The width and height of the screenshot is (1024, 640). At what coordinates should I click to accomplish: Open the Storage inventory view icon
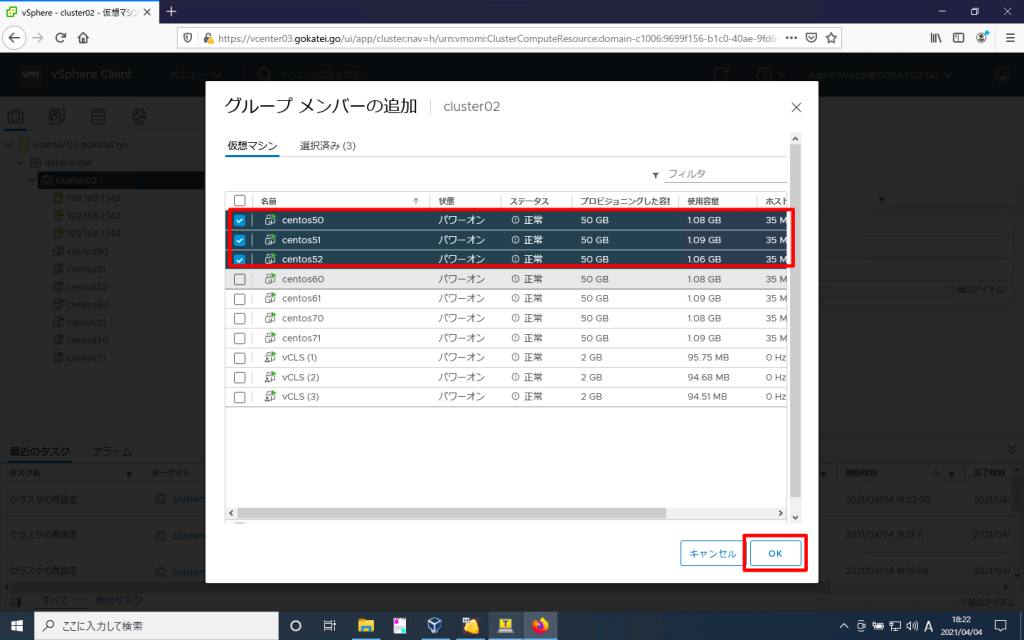pyautogui.click(x=98, y=115)
